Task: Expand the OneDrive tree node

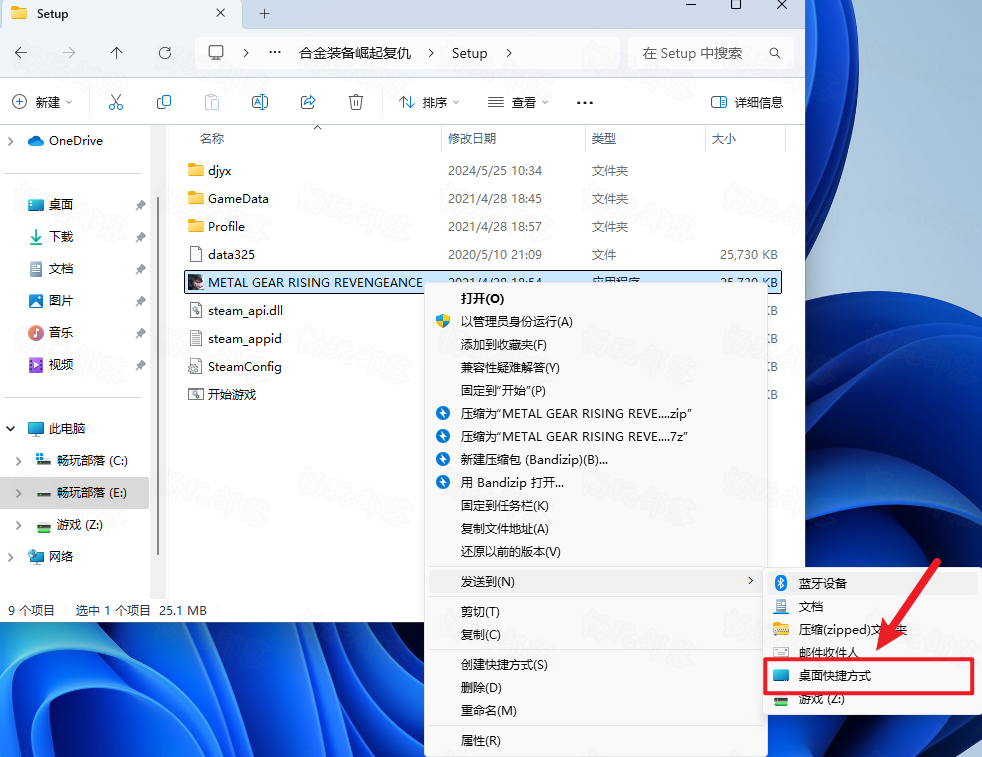Action: click(x=11, y=142)
